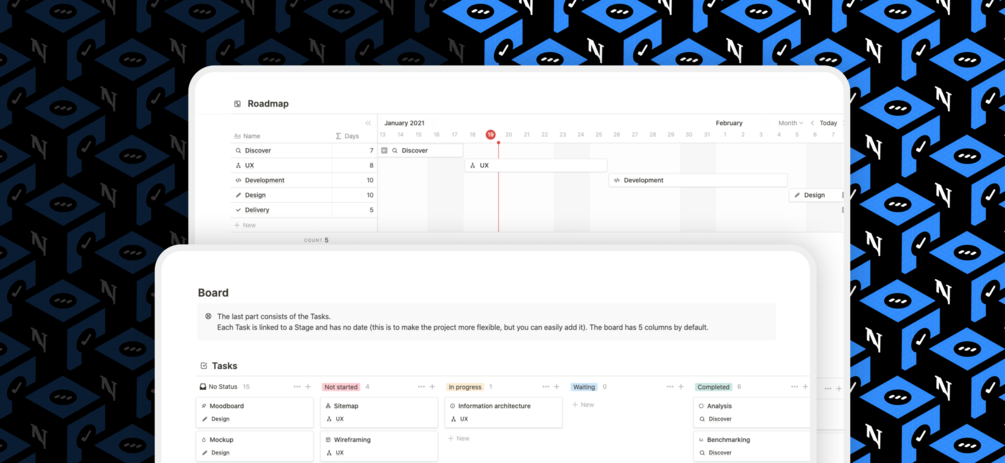Open the Sitemap task card
Screen dimensions: 1005x463
[x=379, y=412]
